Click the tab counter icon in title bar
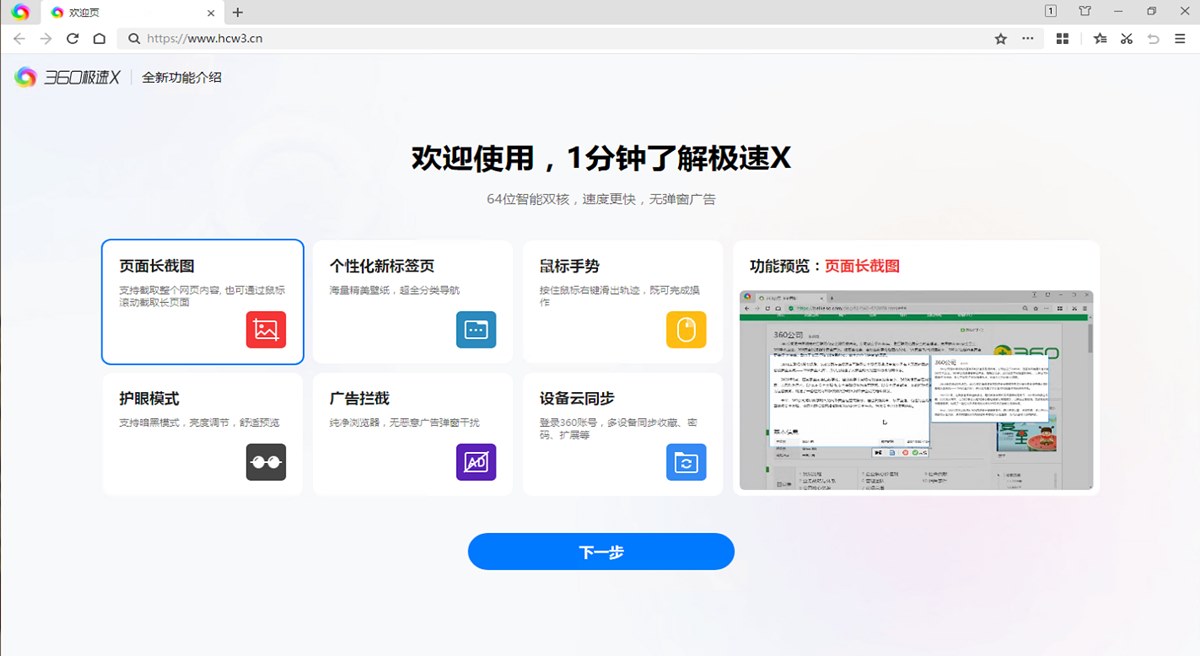The height and width of the screenshot is (656, 1200). (x=1051, y=11)
